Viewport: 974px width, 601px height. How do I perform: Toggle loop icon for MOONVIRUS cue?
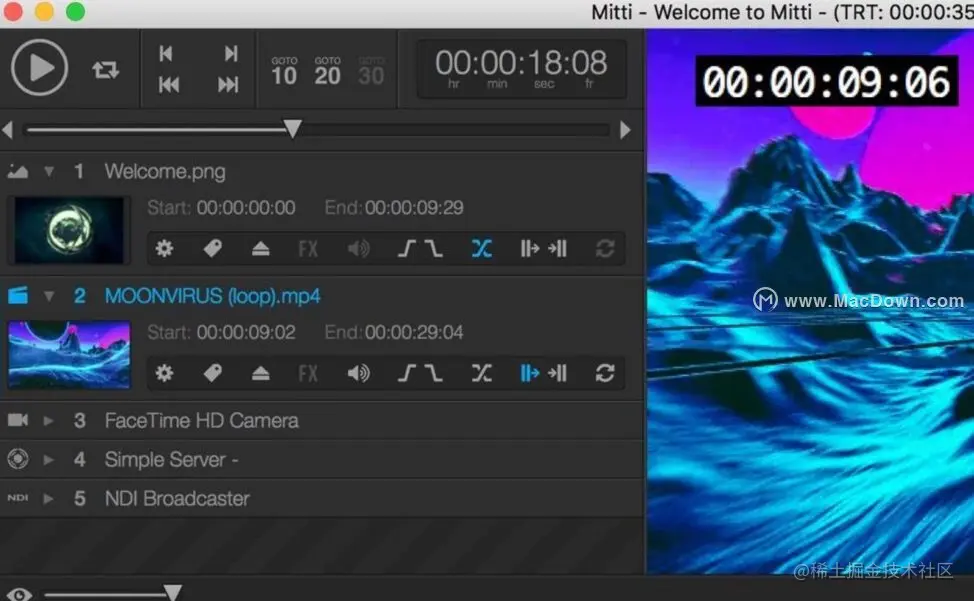(605, 373)
